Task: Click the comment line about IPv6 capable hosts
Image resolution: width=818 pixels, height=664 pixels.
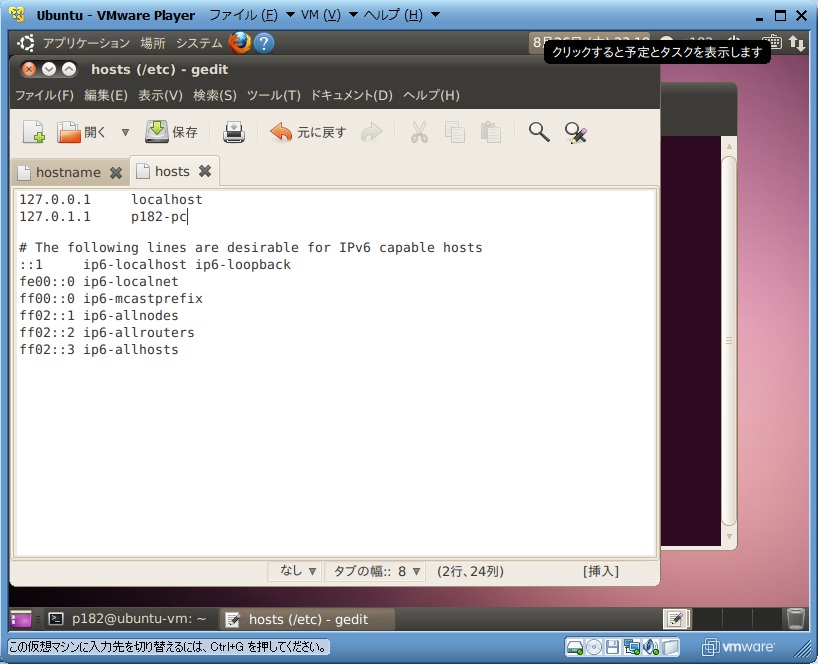Action: point(251,247)
